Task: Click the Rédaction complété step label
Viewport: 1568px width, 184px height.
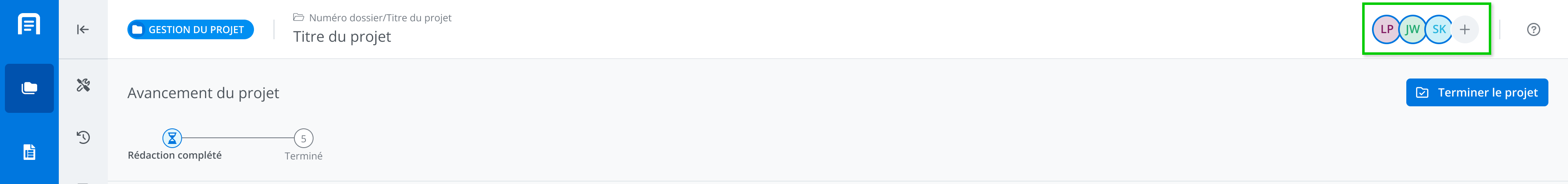Action: (175, 155)
